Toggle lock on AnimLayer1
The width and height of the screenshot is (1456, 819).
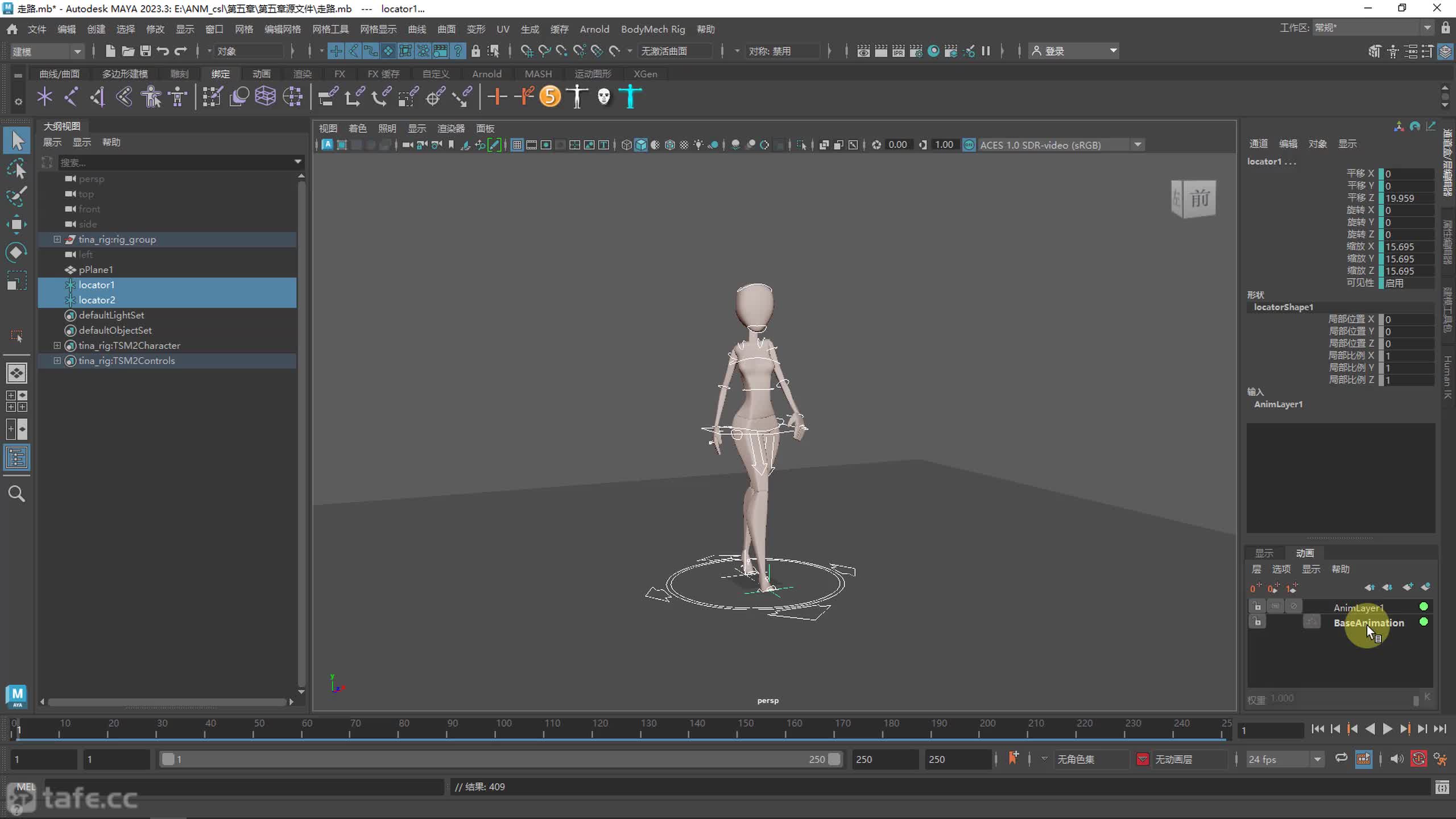[1258, 606]
